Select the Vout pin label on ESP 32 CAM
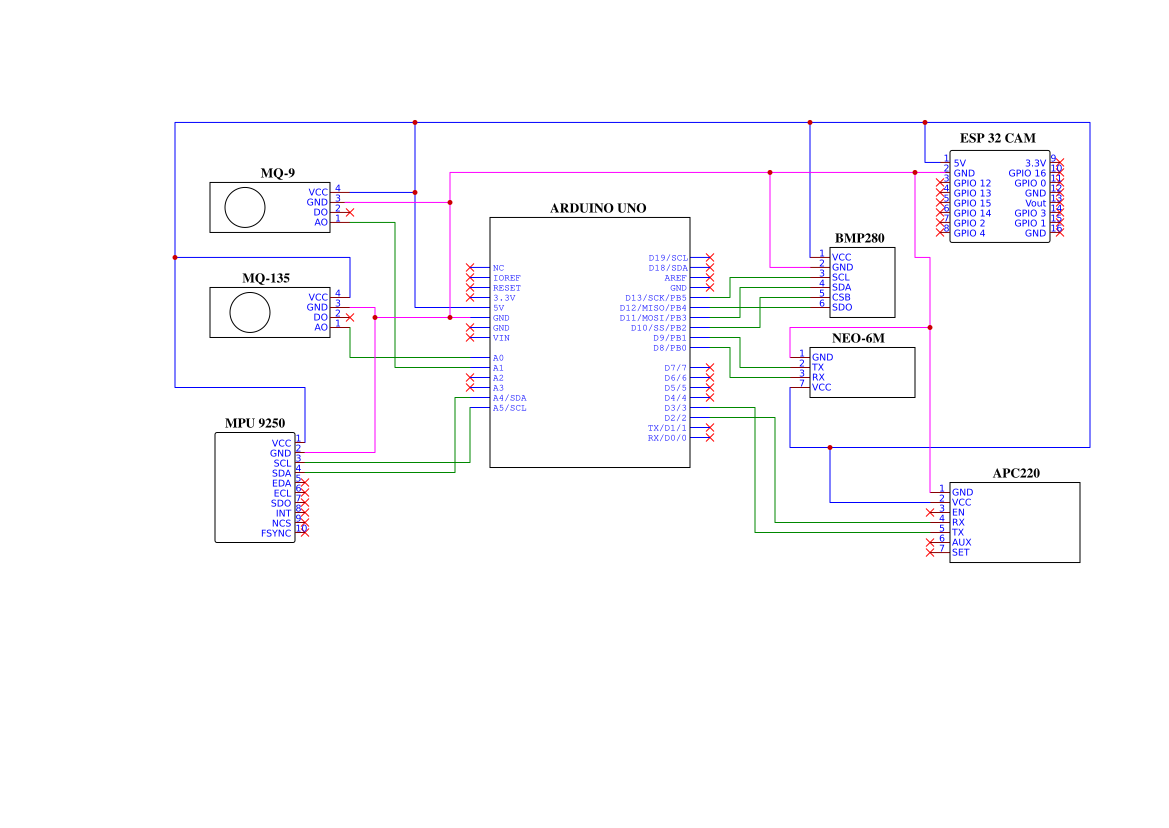This screenshot has width=1169, height=828. tap(1036, 203)
